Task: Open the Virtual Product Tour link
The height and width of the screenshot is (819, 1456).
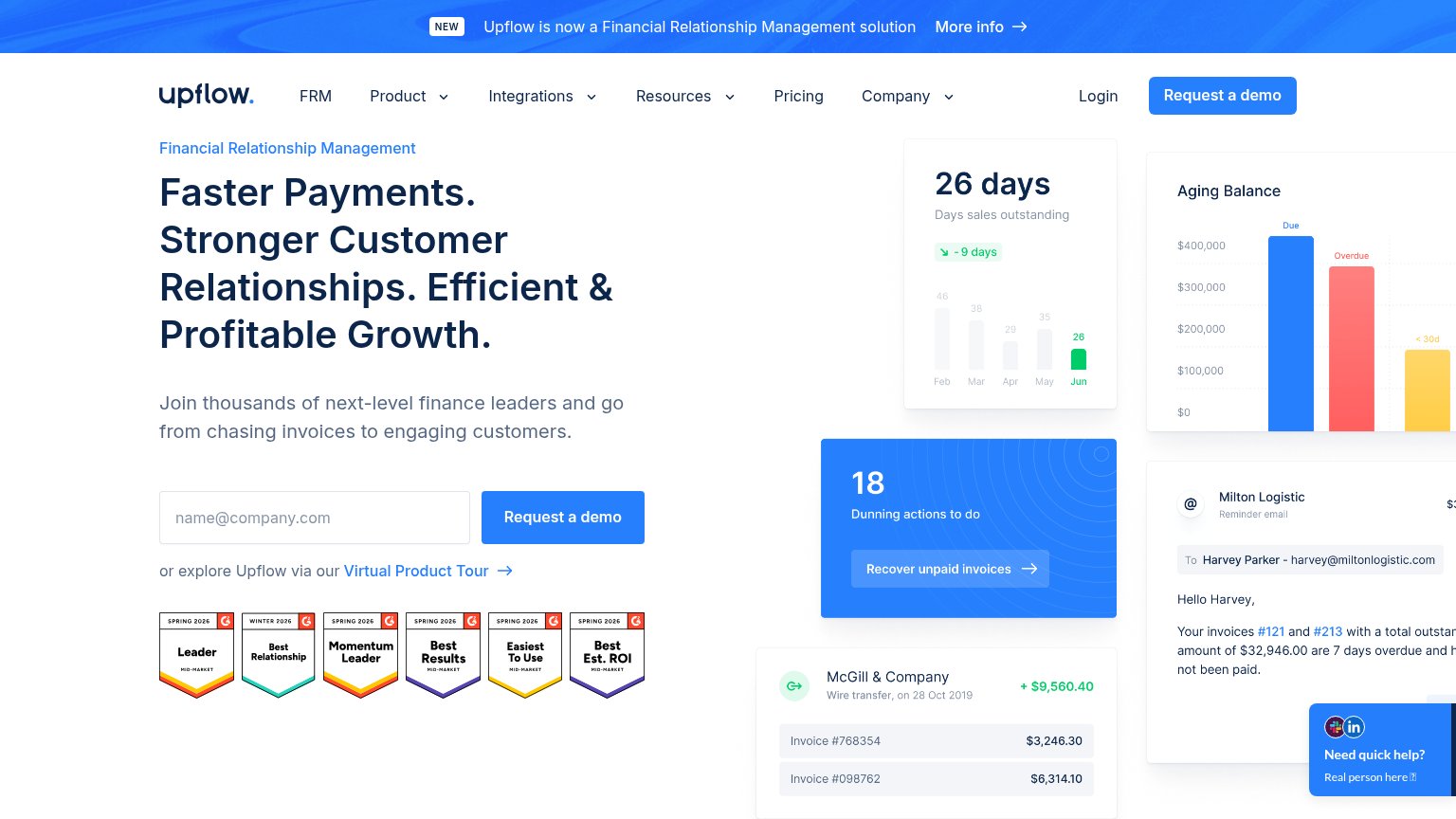Action: click(416, 571)
